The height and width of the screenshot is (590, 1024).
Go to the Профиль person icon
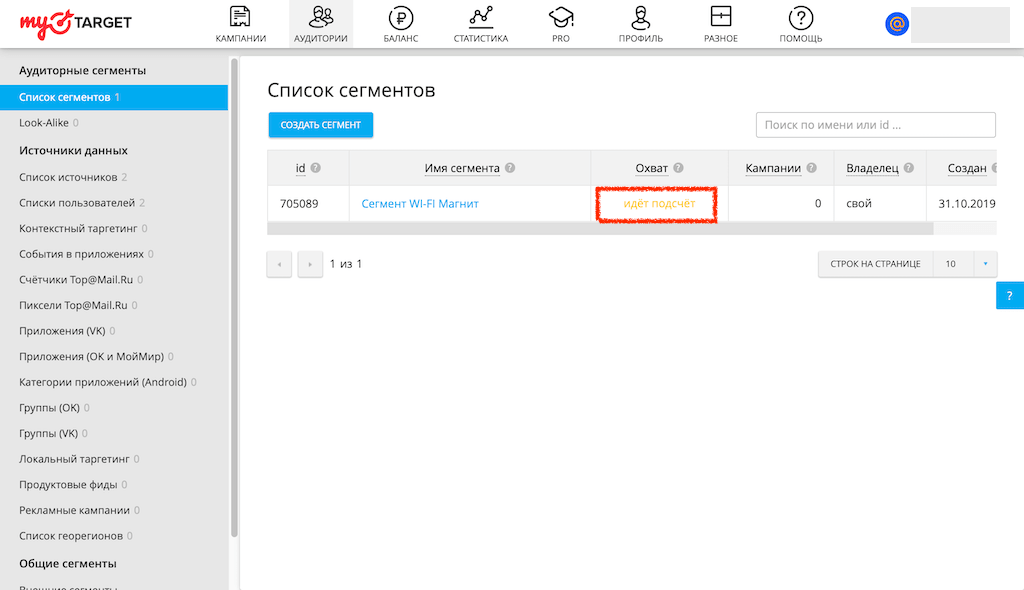point(641,17)
